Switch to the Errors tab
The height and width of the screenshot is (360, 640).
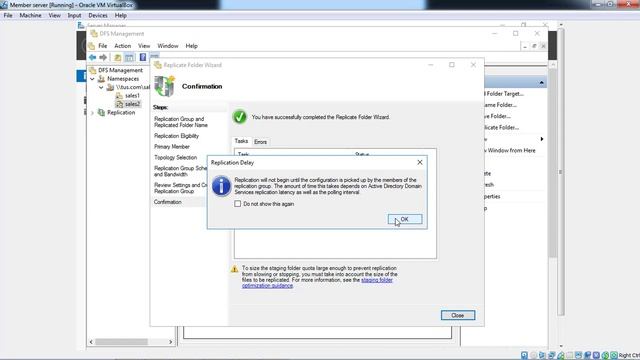260,142
